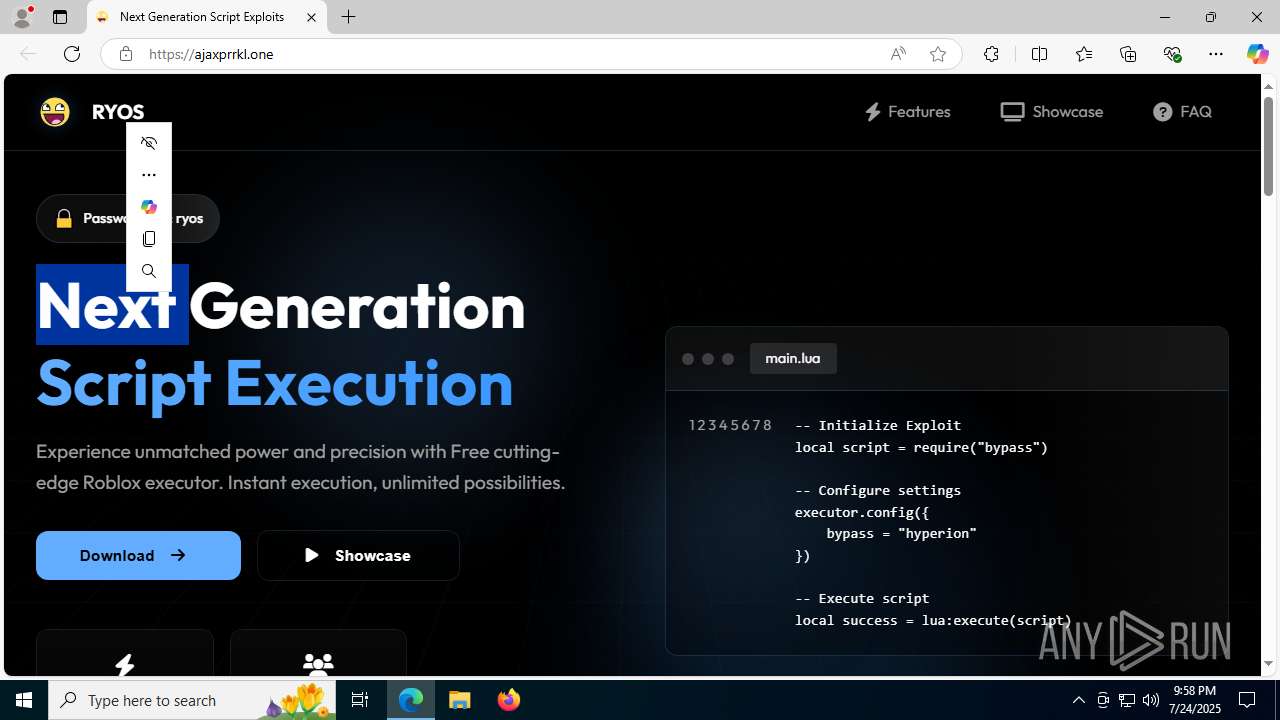Viewport: 1280px width, 720px height.
Task: Click the RYOS smiley logo
Action: coord(55,112)
